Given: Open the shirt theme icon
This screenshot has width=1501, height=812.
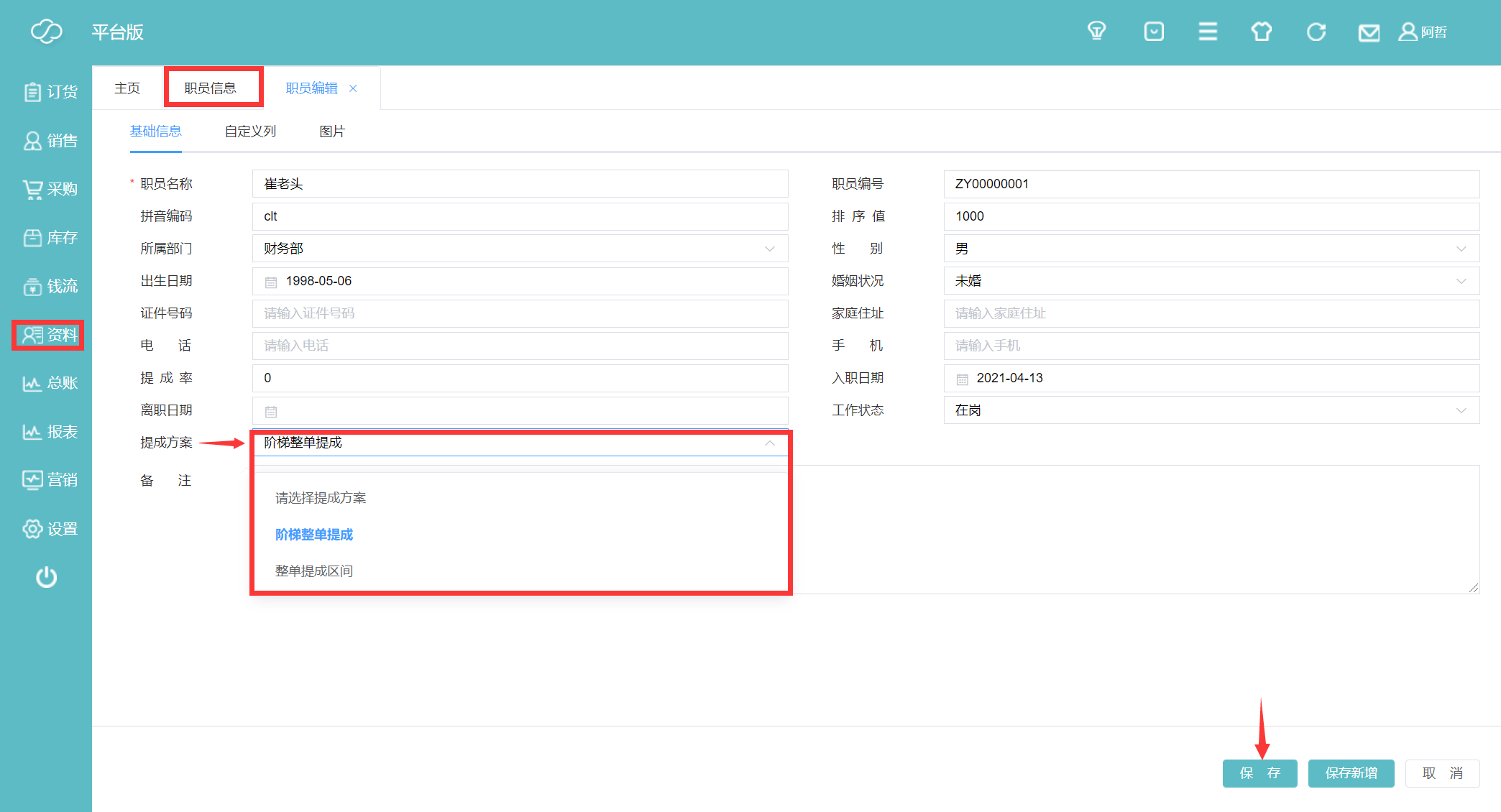Looking at the screenshot, I should click(x=1262, y=32).
